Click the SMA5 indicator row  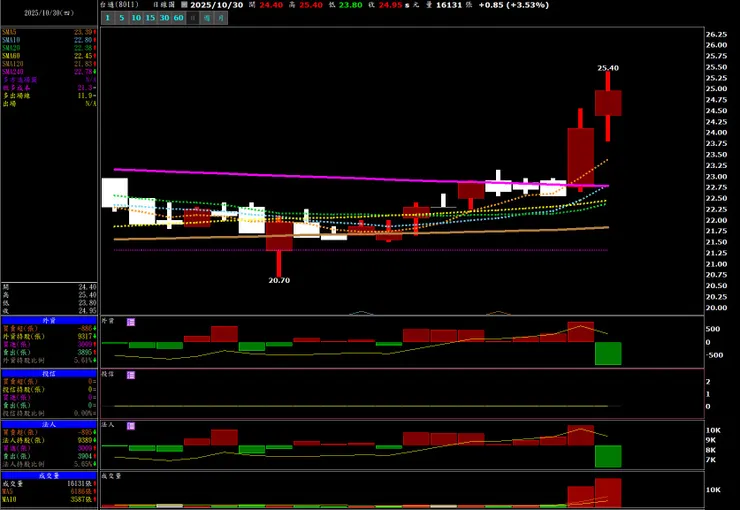tap(49, 32)
